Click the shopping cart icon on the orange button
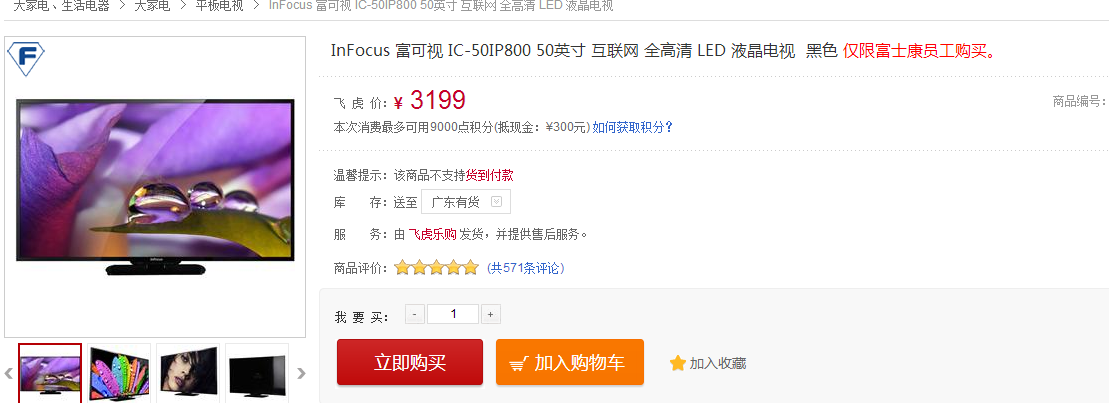The width and height of the screenshot is (1109, 403). [x=518, y=363]
